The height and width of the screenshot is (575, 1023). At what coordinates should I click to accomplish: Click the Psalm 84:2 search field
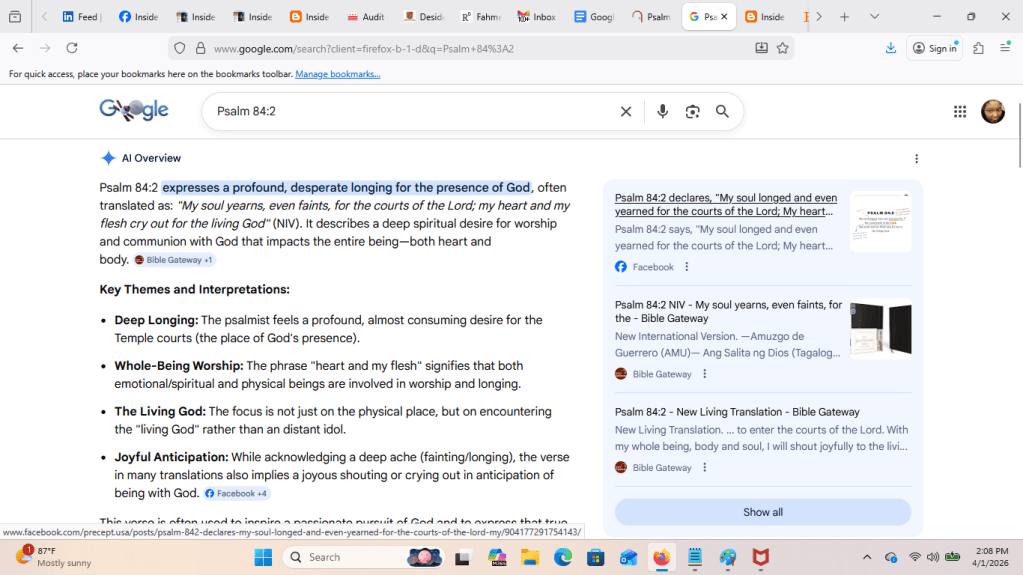410,112
